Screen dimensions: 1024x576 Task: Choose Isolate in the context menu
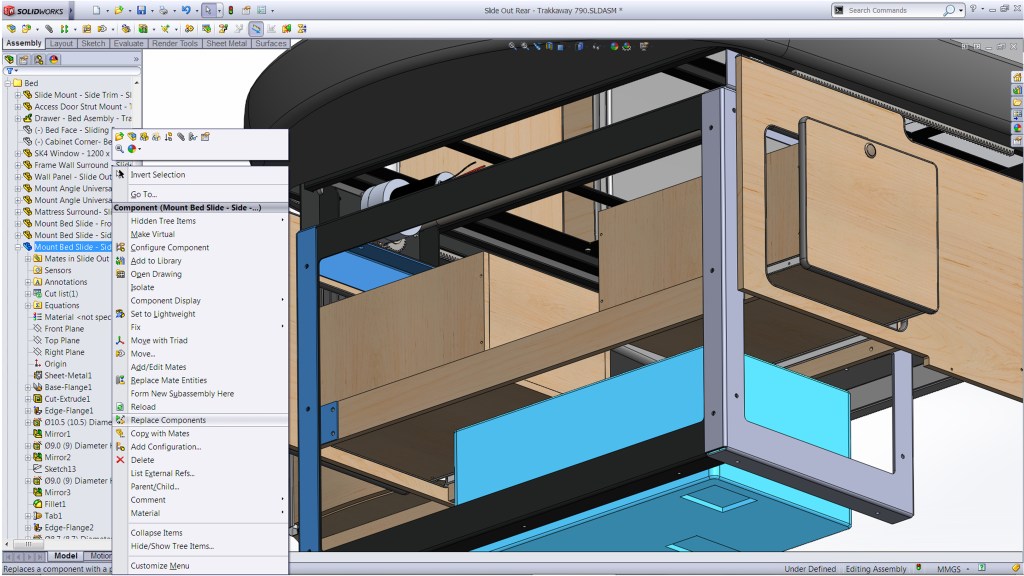pyautogui.click(x=142, y=287)
